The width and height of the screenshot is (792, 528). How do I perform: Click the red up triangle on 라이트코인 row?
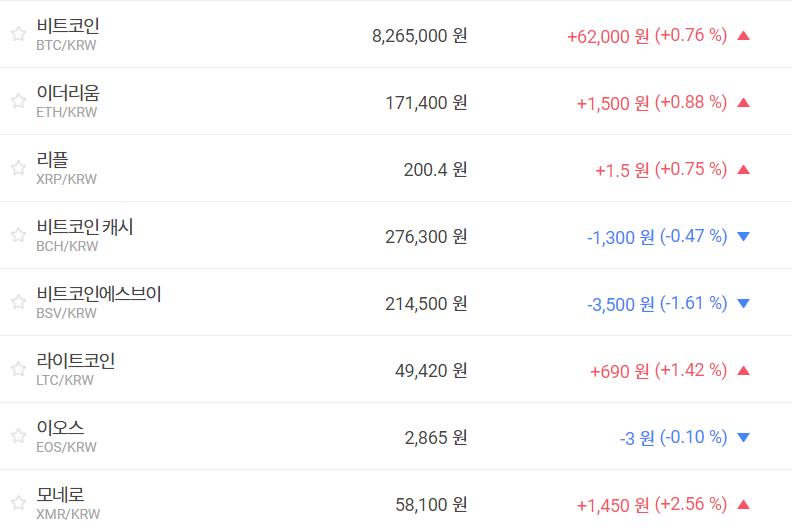pyautogui.click(x=743, y=371)
